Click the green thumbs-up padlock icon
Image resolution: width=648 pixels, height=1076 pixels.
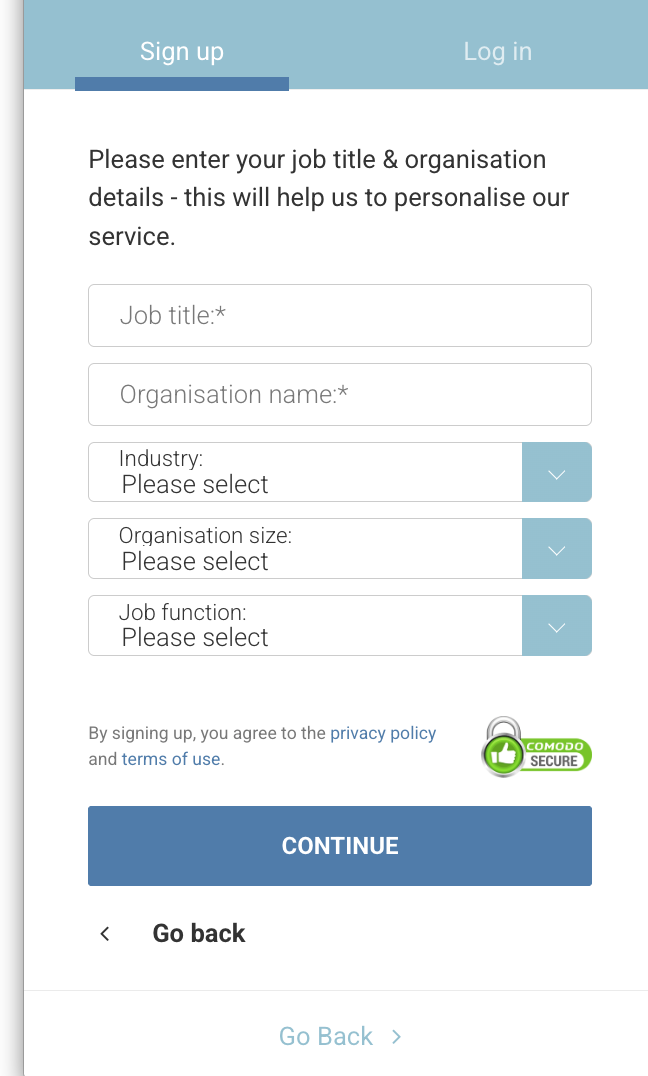click(x=503, y=750)
